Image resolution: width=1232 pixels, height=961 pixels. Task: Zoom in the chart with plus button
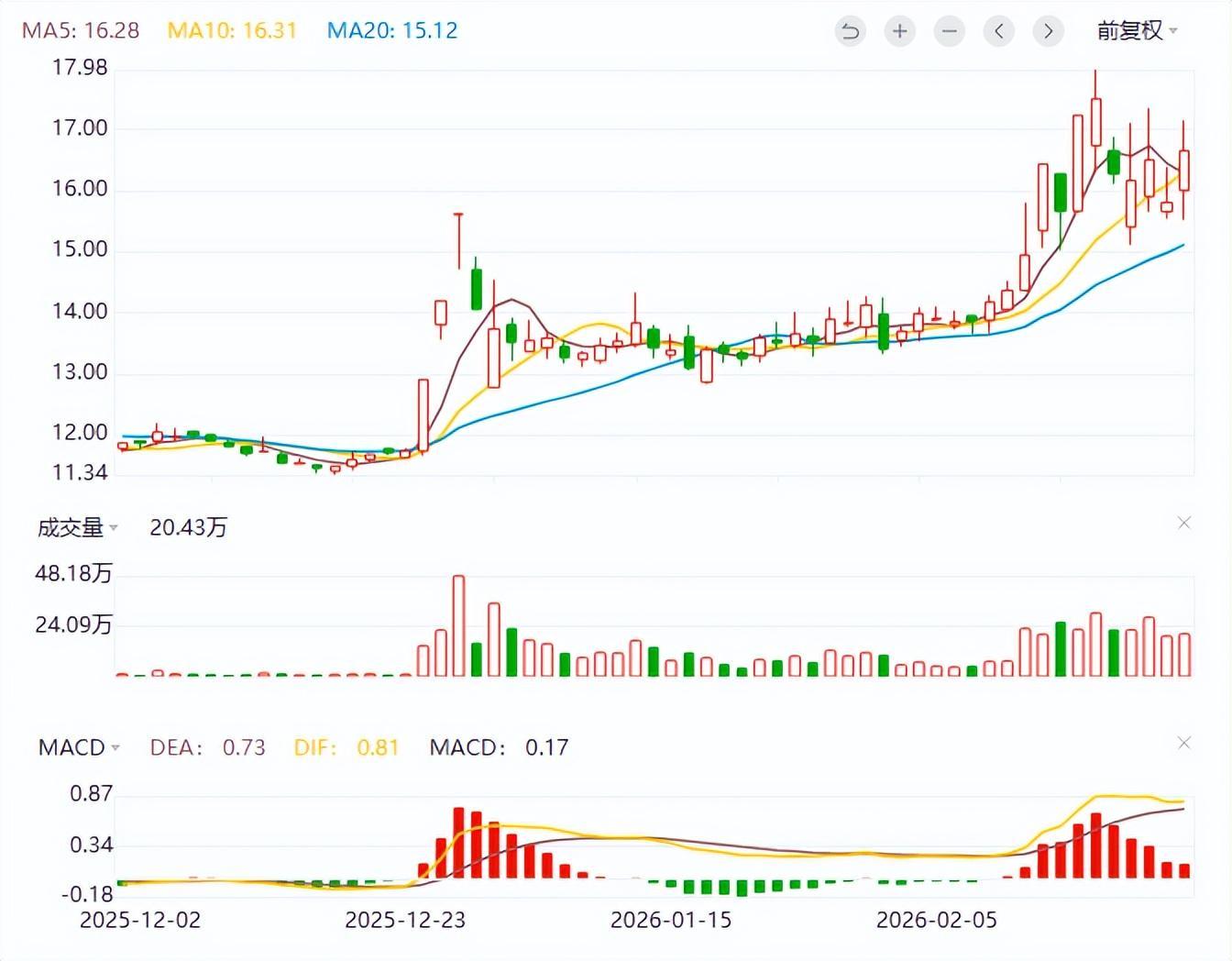coord(899,32)
